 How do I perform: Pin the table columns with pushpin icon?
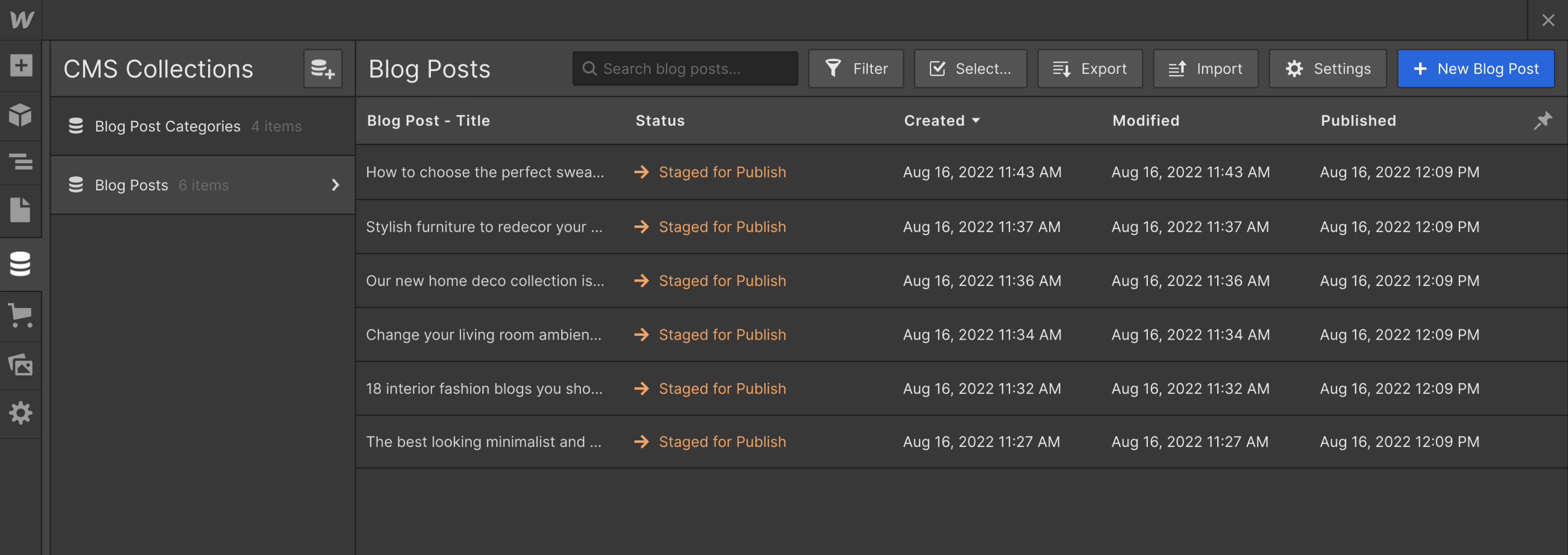[1542, 120]
